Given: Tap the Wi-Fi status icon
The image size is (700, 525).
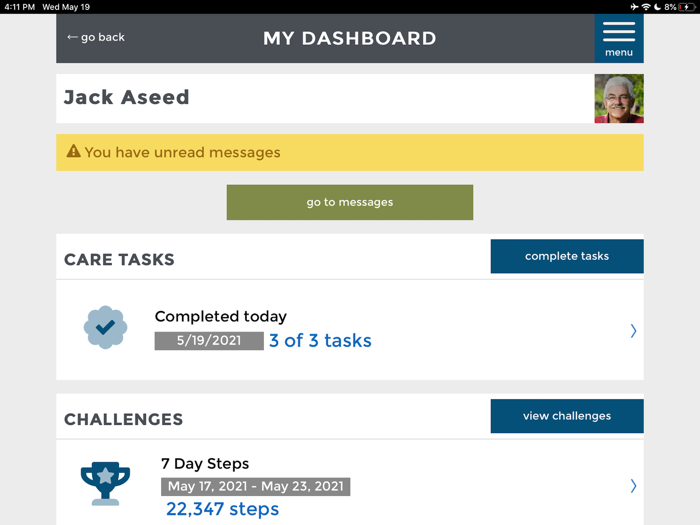Looking at the screenshot, I should coord(646,7).
